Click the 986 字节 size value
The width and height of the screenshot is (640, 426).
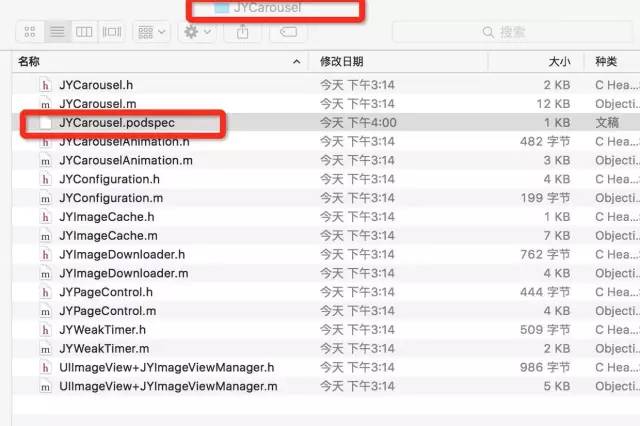click(545, 367)
